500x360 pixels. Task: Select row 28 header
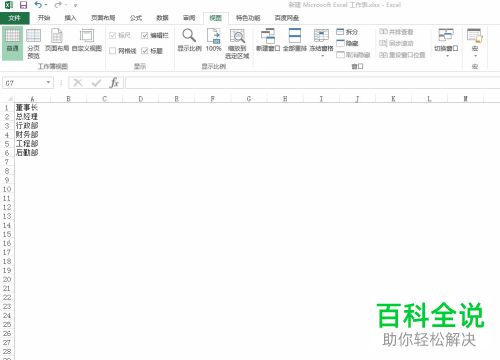[7, 351]
